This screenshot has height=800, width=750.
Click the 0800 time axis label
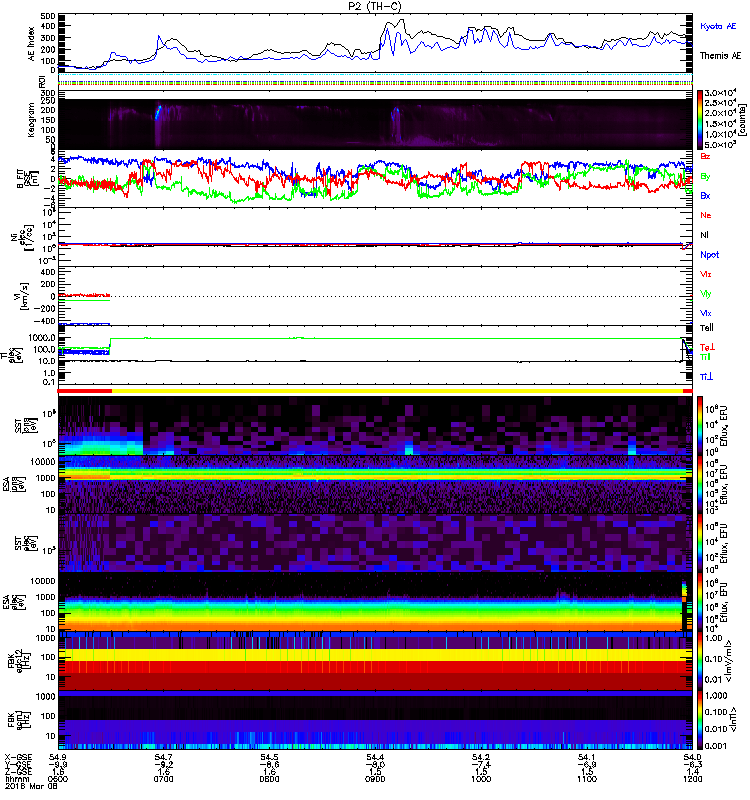click(269, 779)
